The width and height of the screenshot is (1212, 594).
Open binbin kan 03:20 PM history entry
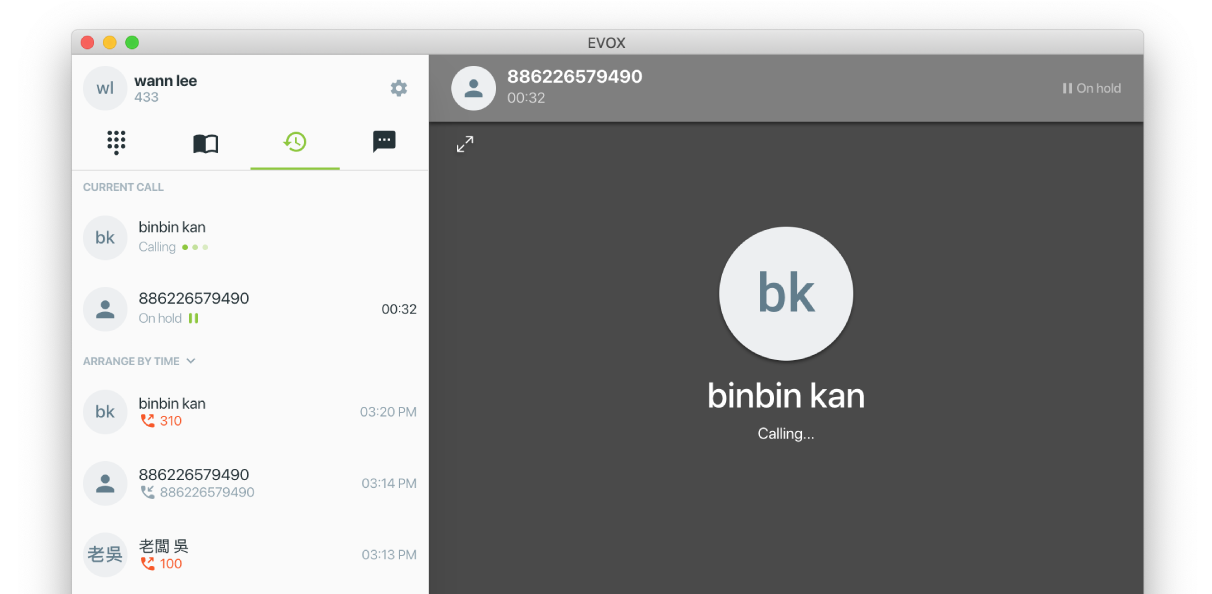click(x=250, y=412)
